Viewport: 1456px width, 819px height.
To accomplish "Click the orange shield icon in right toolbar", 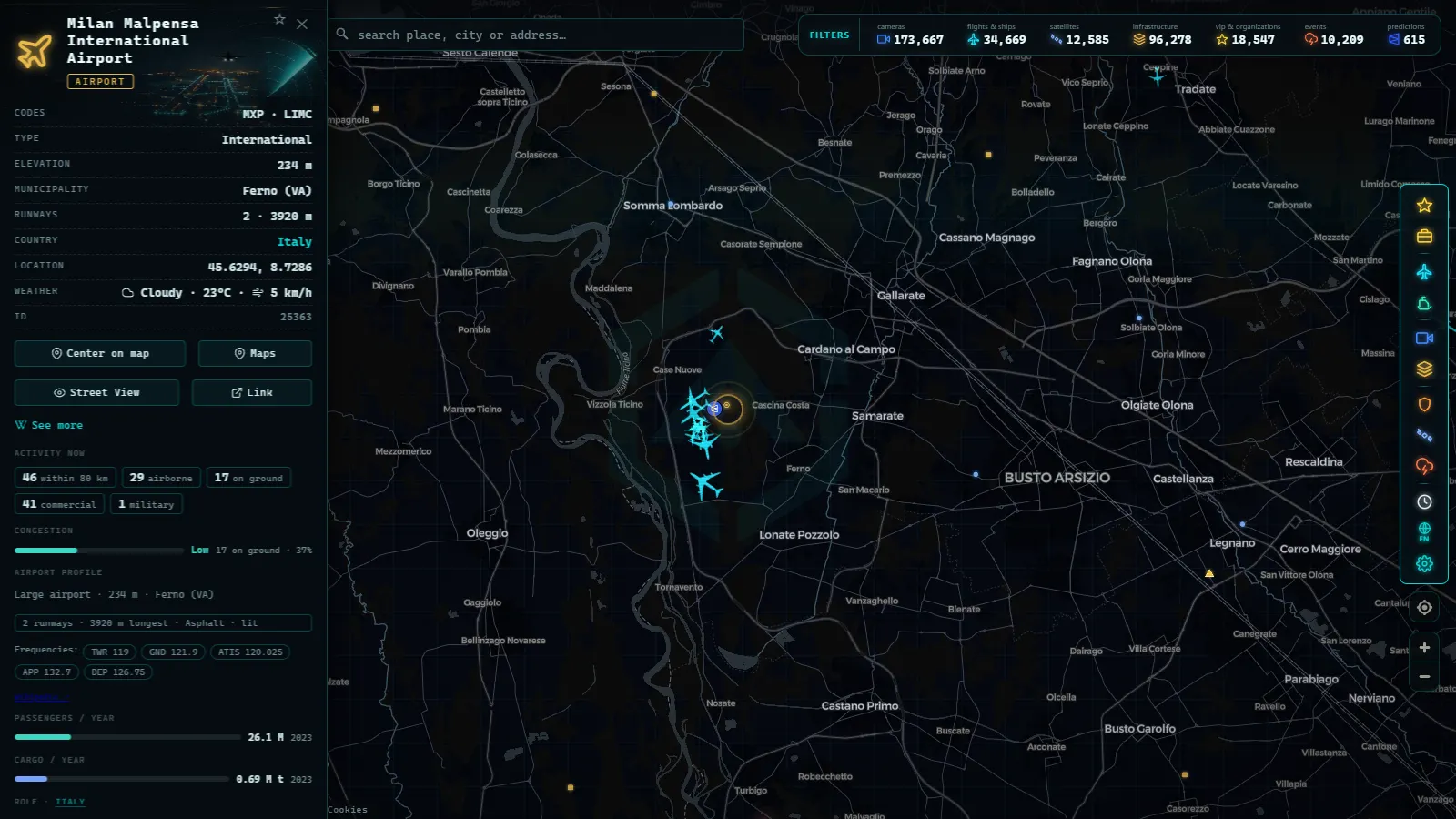I will click(1424, 404).
